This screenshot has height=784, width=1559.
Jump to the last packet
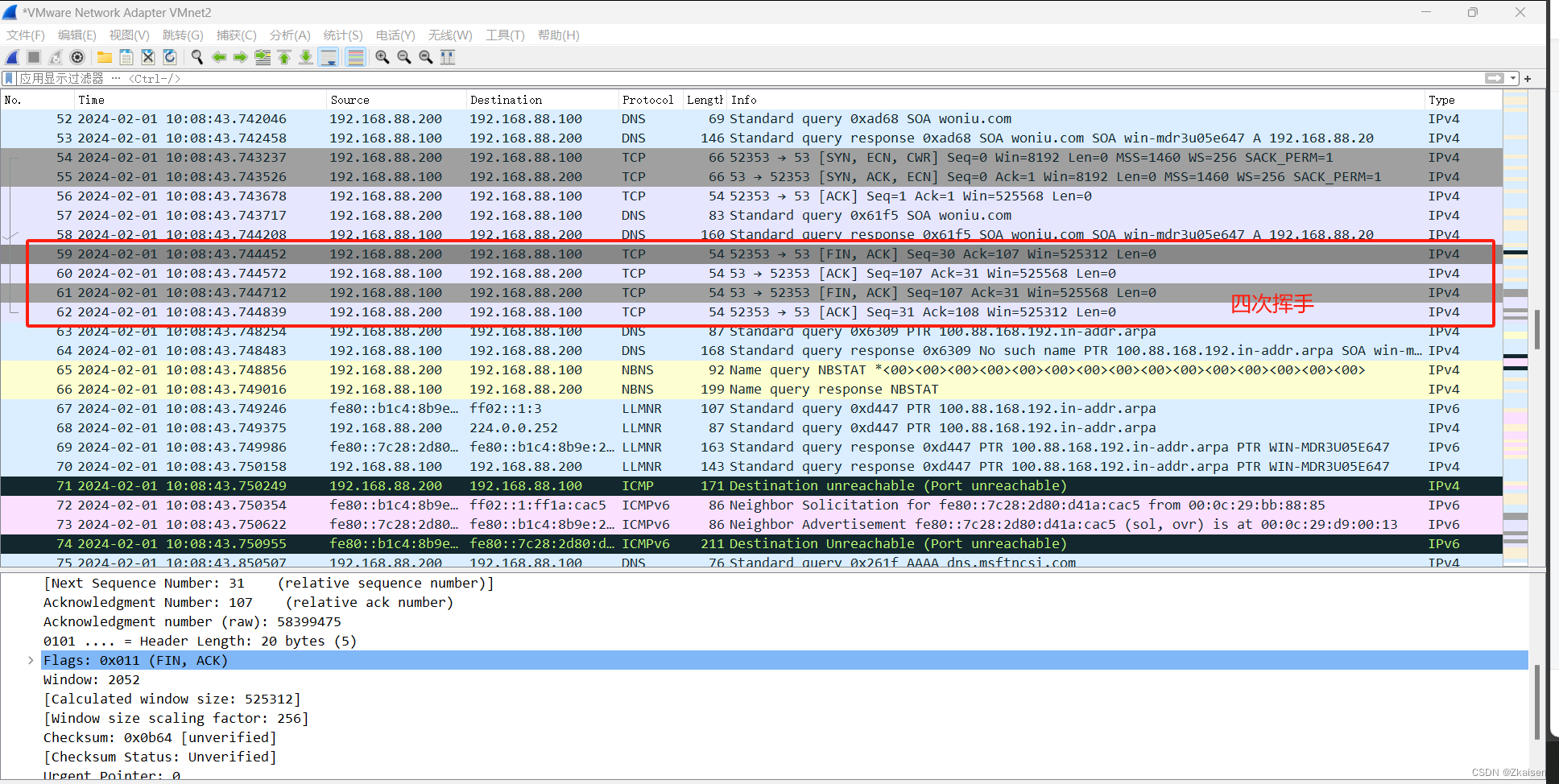(306, 57)
